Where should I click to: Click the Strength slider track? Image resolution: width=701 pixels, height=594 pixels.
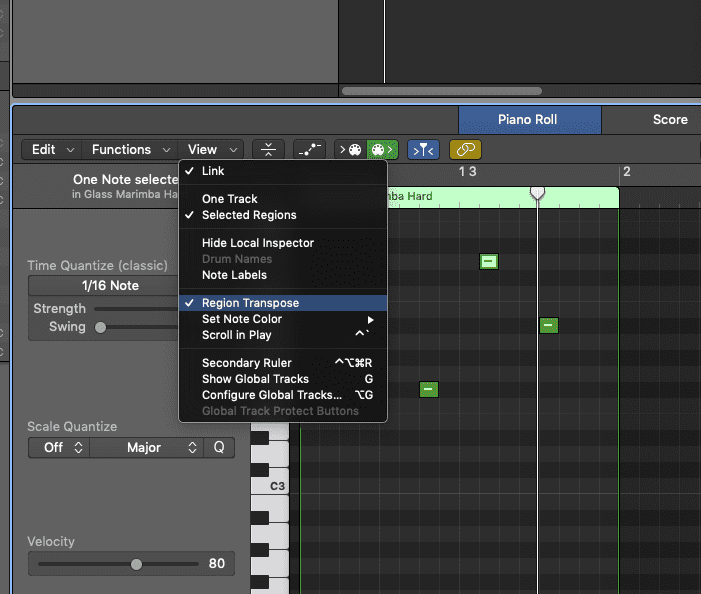click(136, 309)
